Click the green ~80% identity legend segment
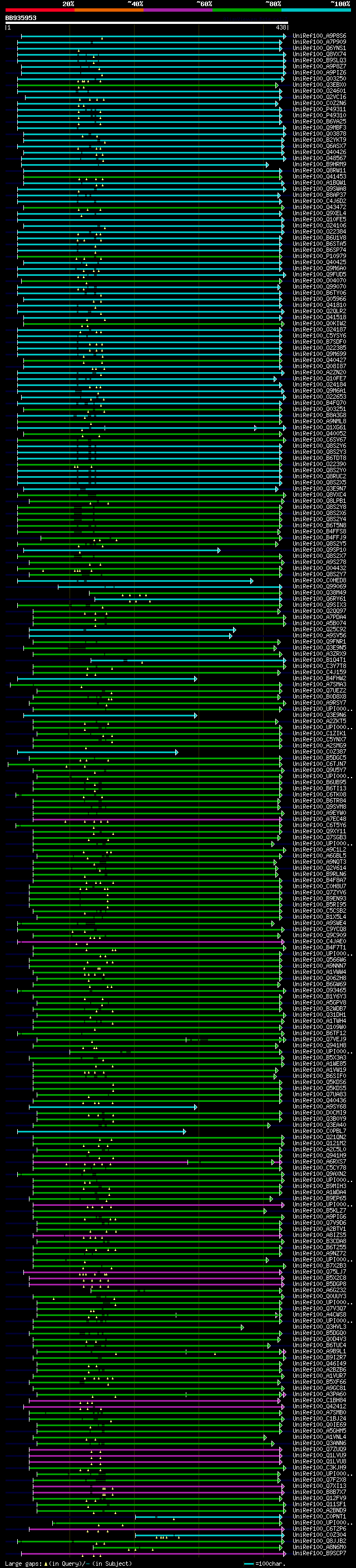Viewport: 356px width, 1568px height. point(247,10)
